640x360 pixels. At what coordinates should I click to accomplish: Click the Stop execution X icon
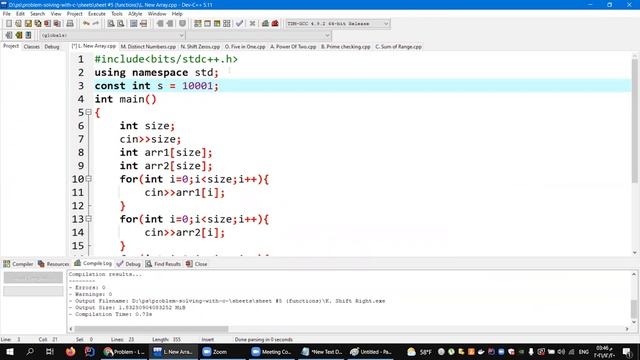click(x=252, y=24)
